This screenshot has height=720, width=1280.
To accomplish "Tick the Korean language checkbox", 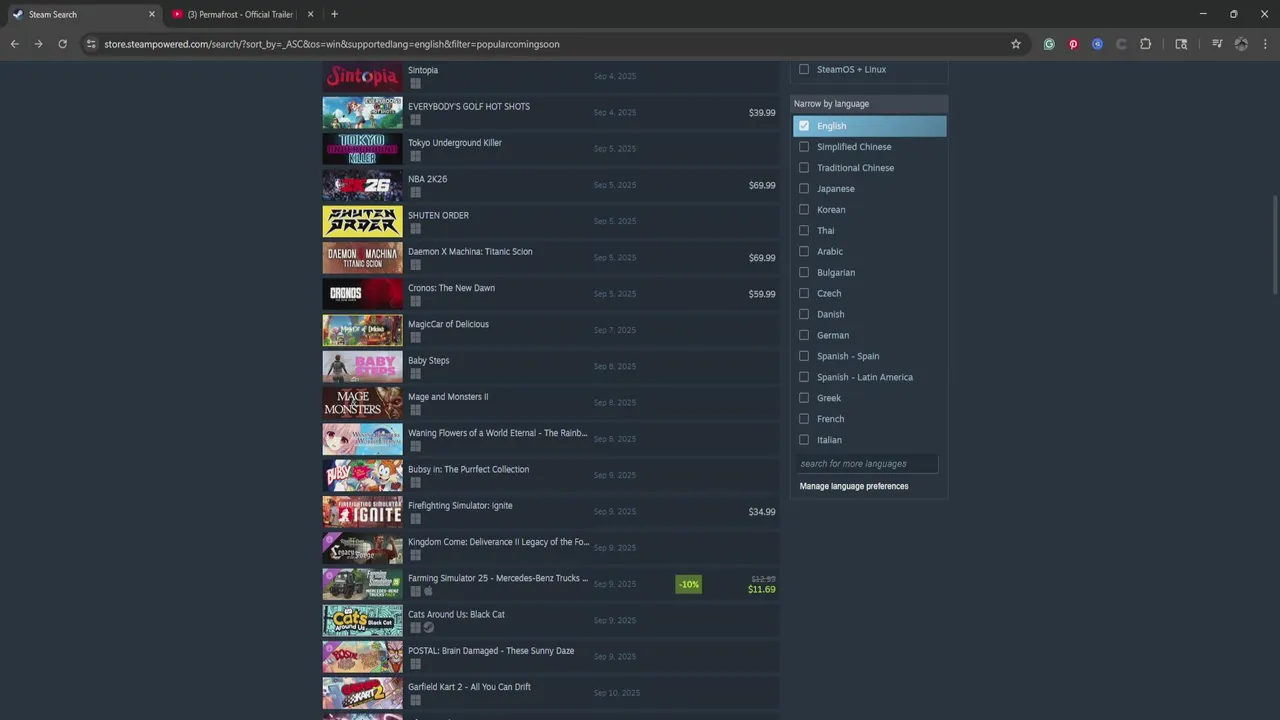I will 804,209.
